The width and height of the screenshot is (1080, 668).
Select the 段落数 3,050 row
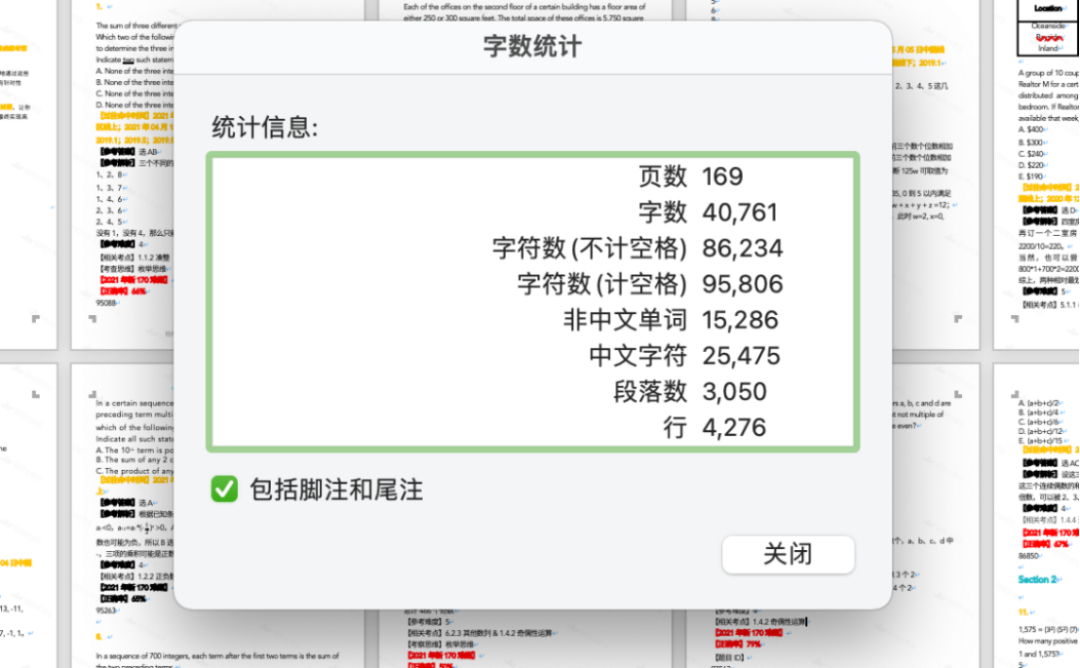pyautogui.click(x=700, y=391)
